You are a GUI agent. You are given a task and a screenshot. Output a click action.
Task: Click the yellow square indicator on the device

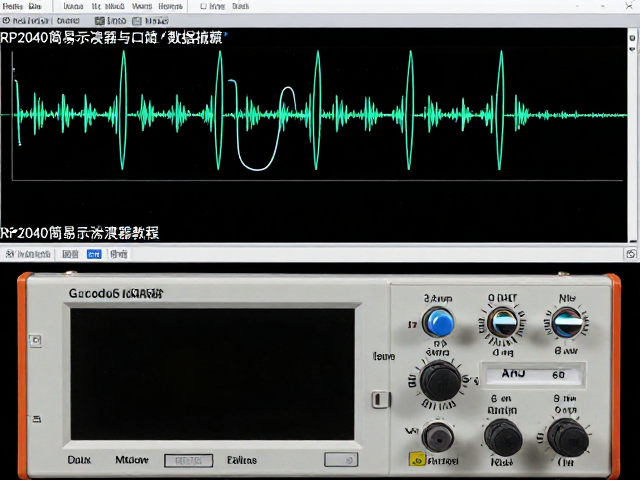(417, 459)
